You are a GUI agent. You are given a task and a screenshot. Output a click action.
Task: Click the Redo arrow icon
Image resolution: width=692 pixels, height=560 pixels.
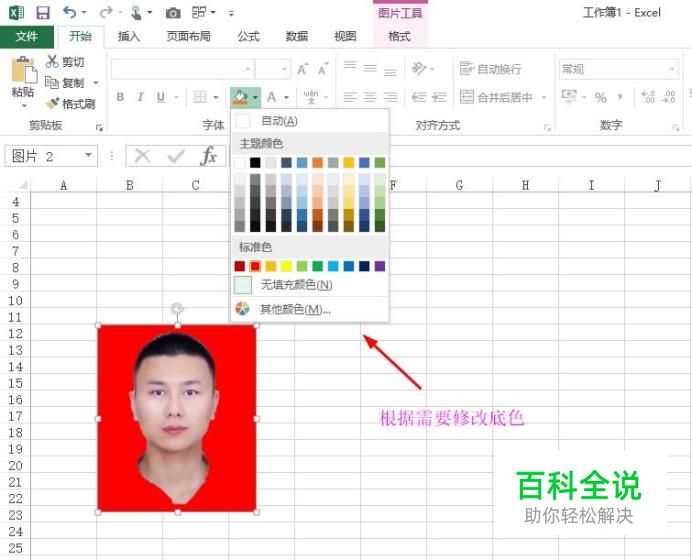coord(106,12)
